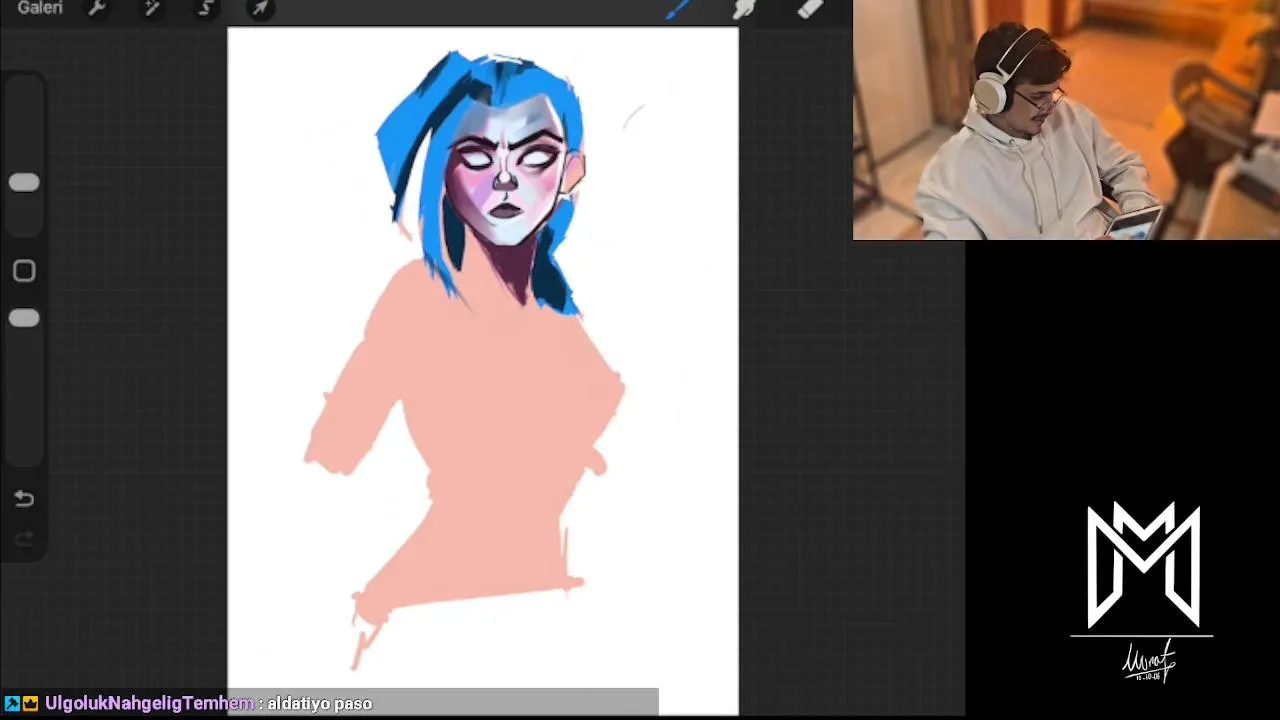
Task: Click username UlgolukNahgeligTemhem in chat
Action: 149,704
